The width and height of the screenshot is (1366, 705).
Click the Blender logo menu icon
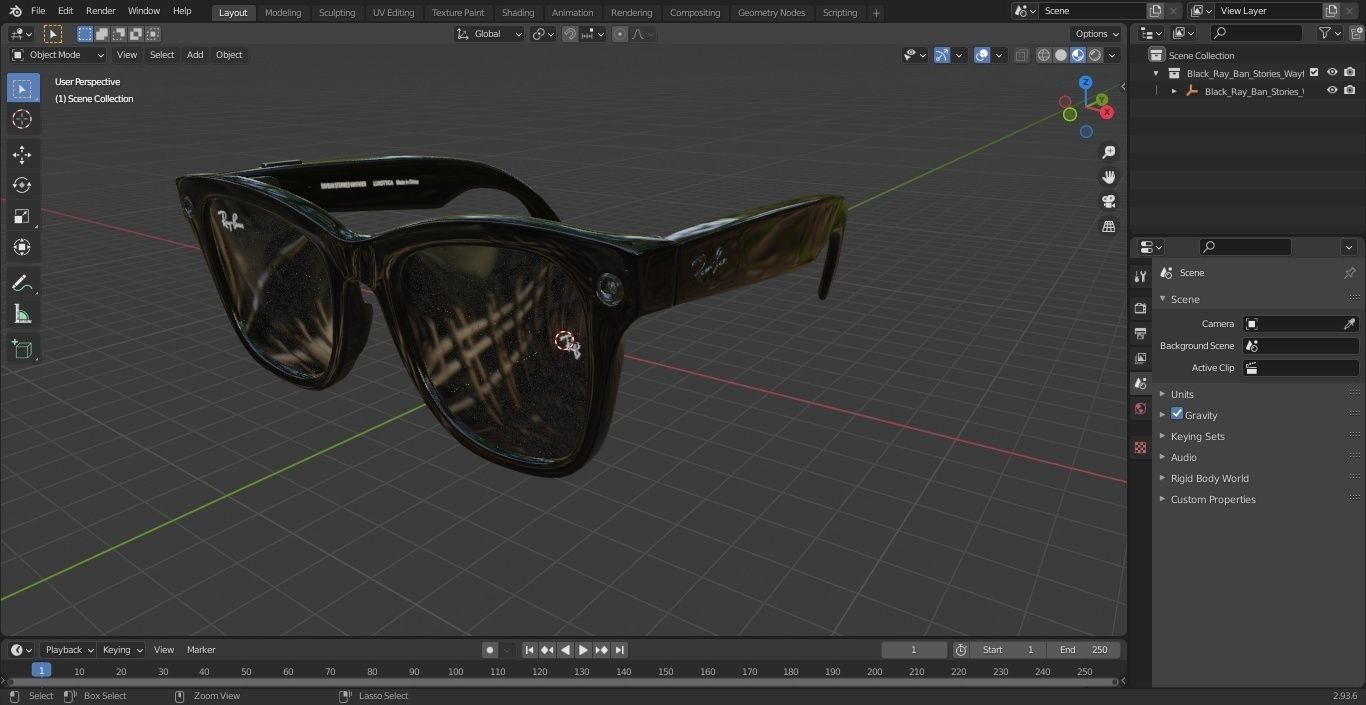point(14,11)
